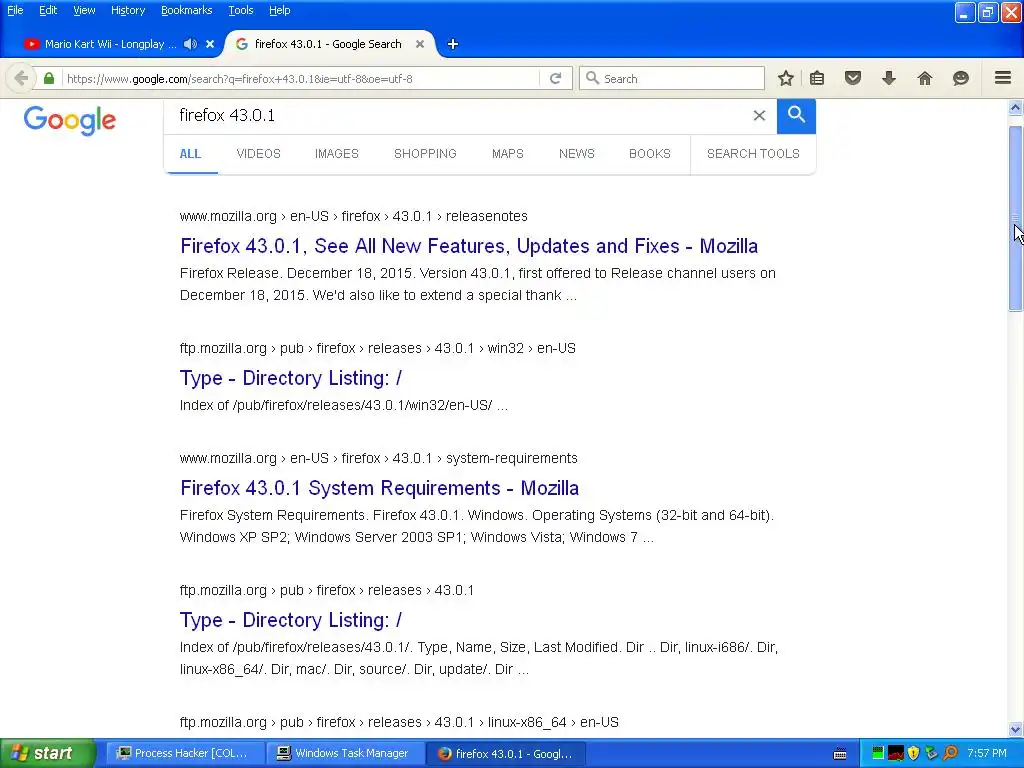This screenshot has width=1024, height=768.
Task: Select the ALL results tab
Action: (190, 153)
